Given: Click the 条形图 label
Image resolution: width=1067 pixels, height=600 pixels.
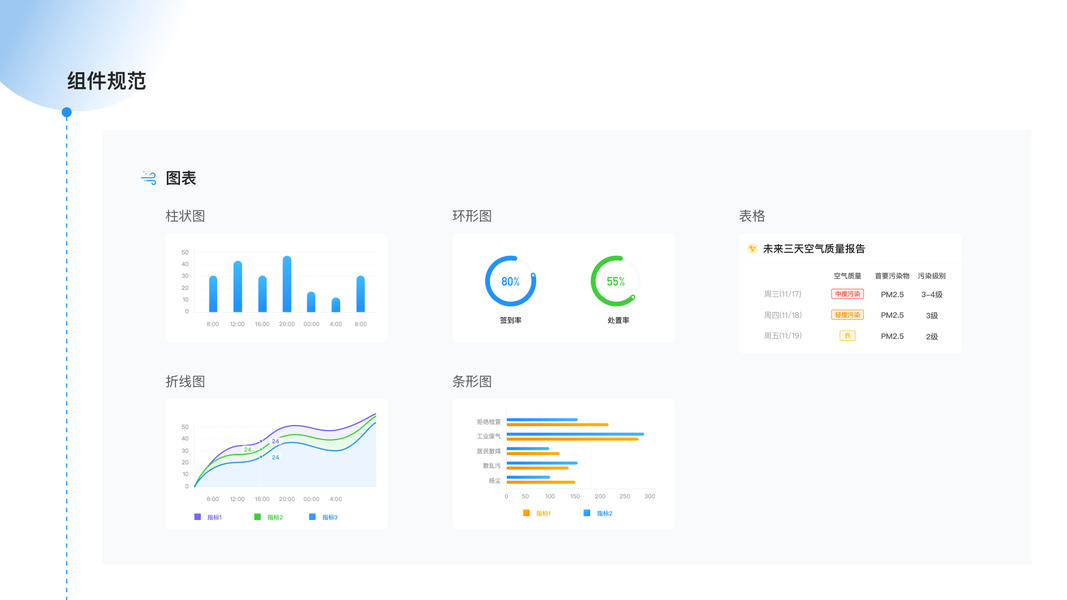Looking at the screenshot, I should point(472,382).
